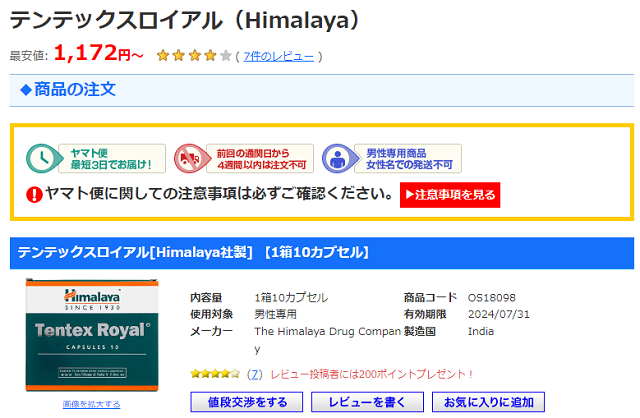
Task: Click the small star rating above the buttons
Action: click(x=215, y=374)
